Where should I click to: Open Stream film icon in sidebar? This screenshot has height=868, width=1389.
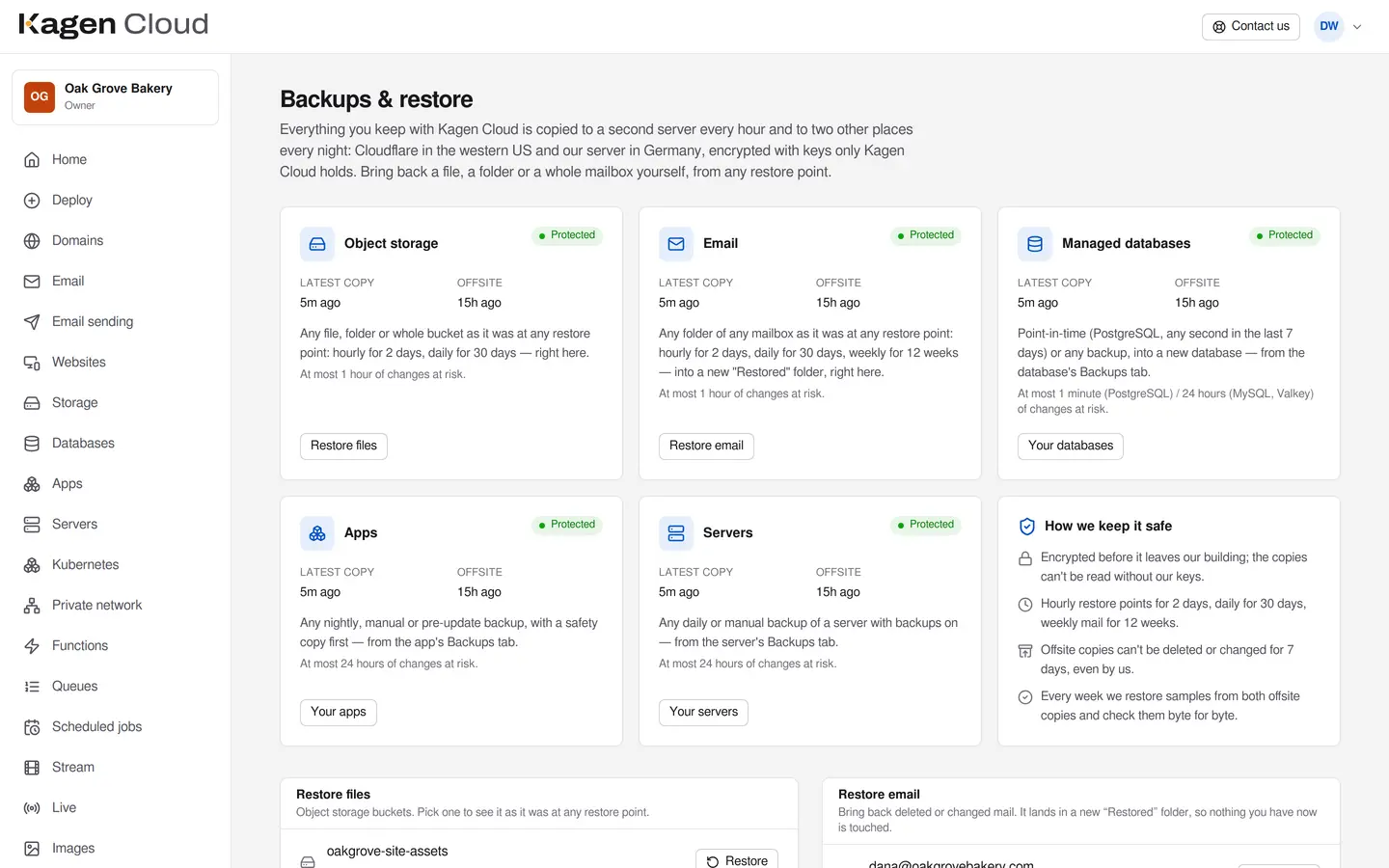click(32, 768)
